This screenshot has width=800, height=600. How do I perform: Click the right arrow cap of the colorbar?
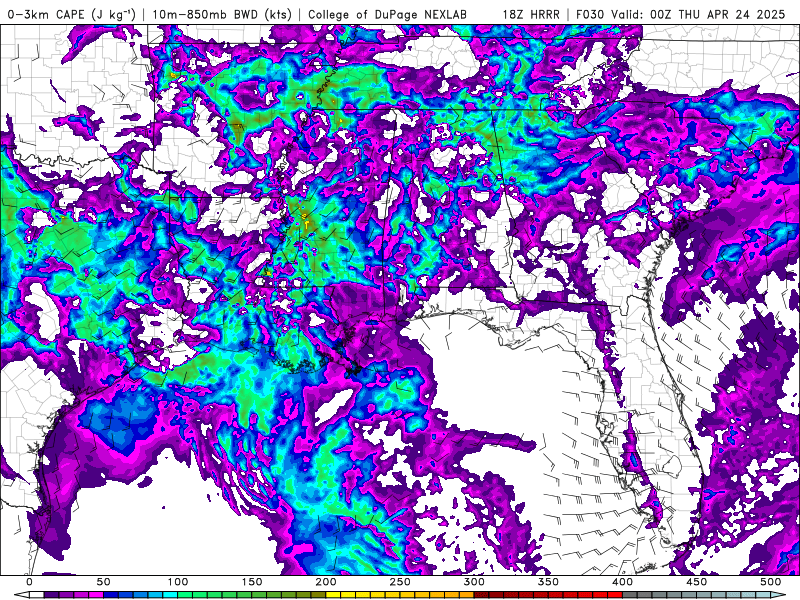(778, 595)
